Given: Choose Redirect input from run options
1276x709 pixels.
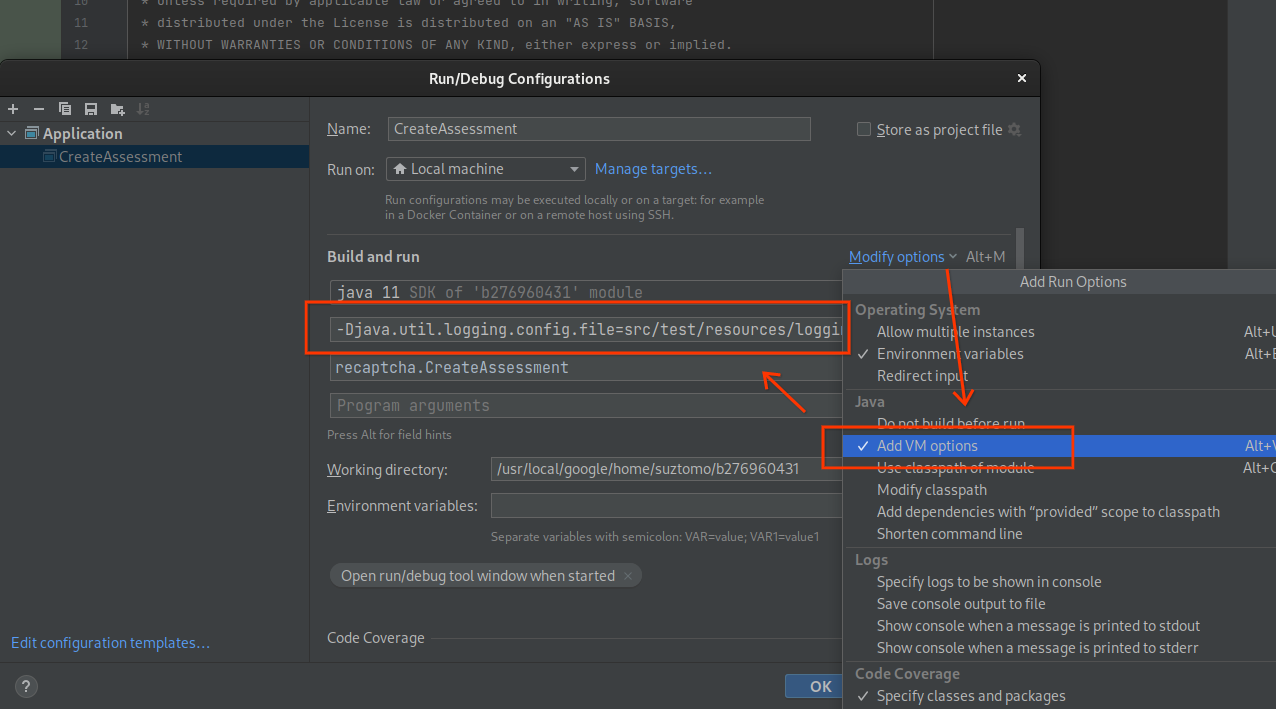Looking at the screenshot, I should [922, 375].
